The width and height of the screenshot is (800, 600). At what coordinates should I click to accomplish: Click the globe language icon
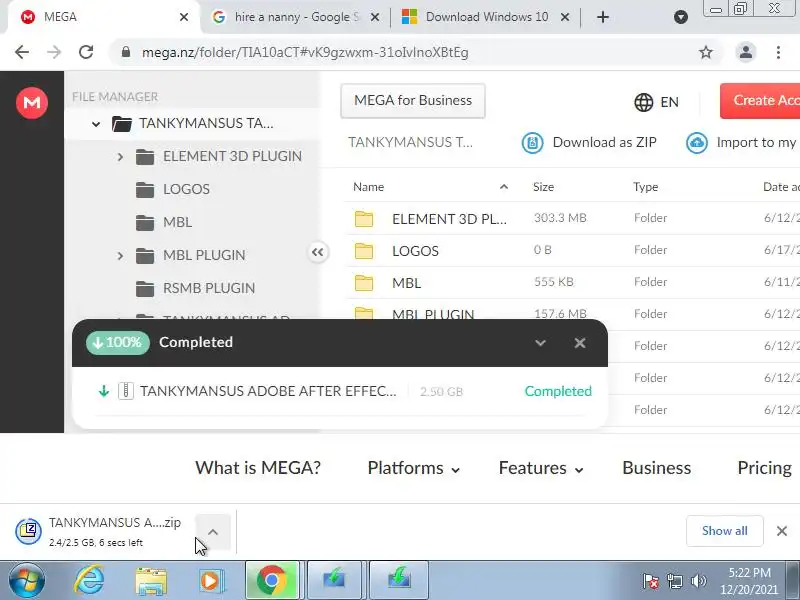[643, 102]
